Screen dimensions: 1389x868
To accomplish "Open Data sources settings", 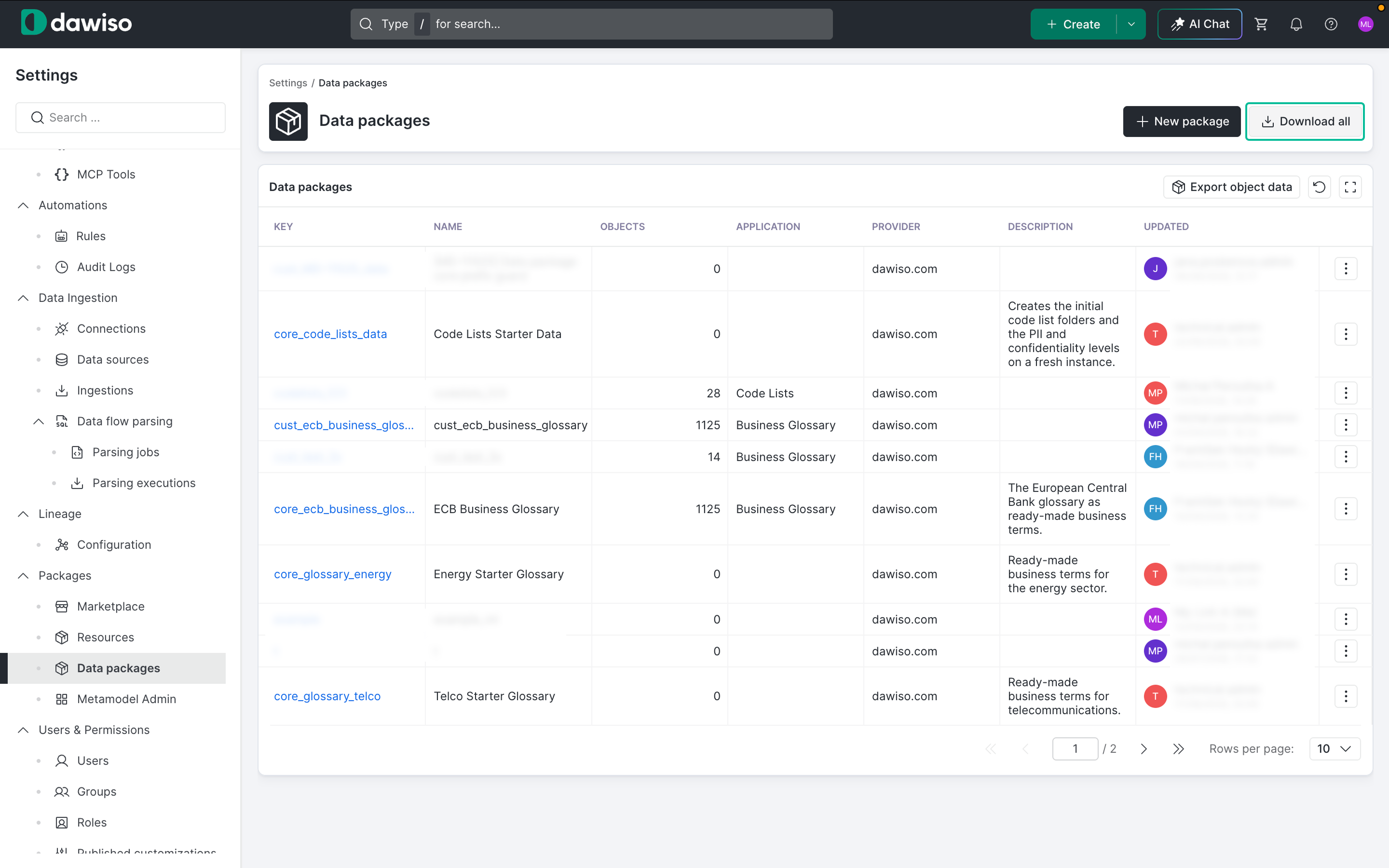I will (x=113, y=360).
